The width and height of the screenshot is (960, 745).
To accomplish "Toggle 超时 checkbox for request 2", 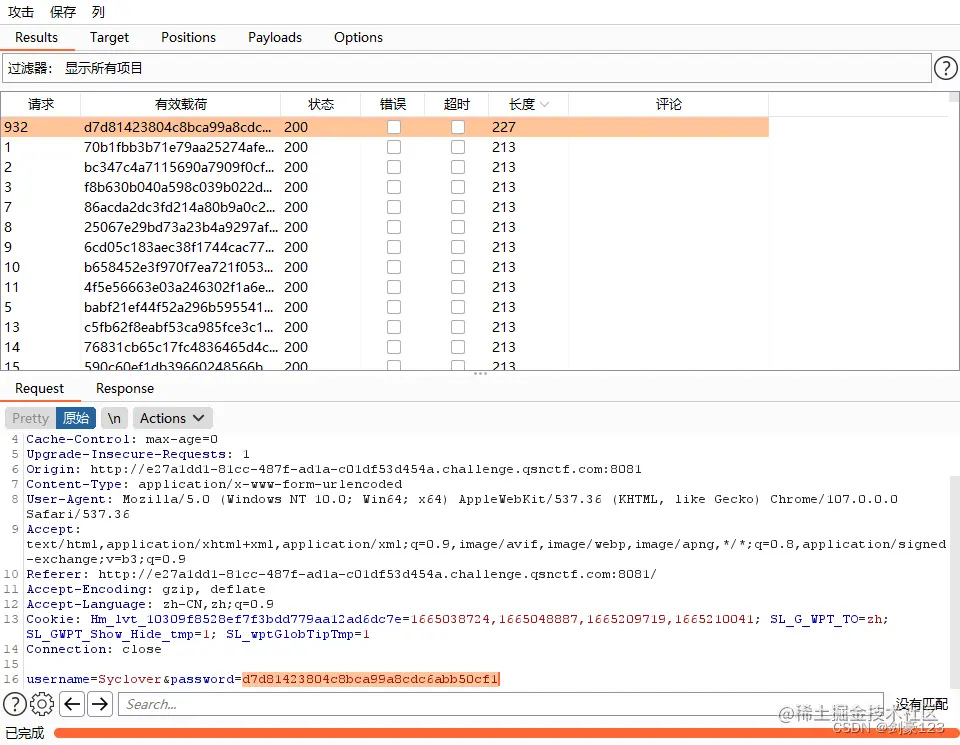I will click(x=457, y=167).
